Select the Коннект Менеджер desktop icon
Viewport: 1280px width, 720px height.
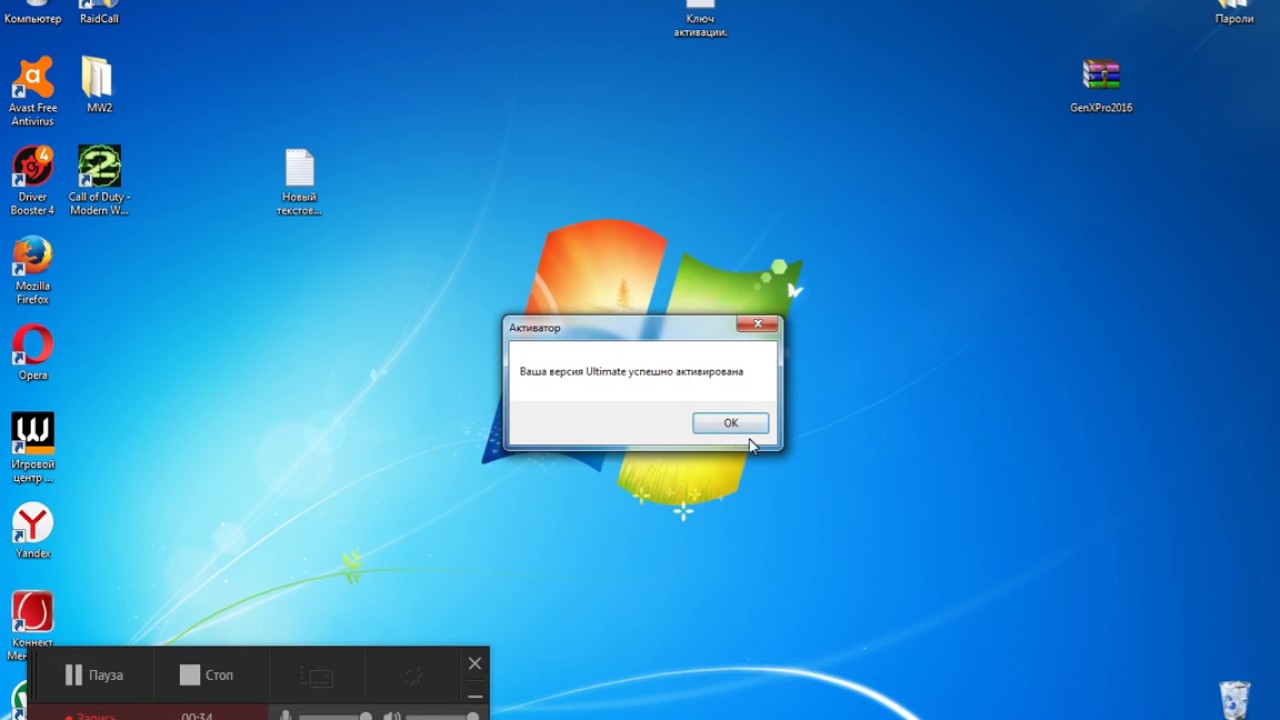pos(33,626)
